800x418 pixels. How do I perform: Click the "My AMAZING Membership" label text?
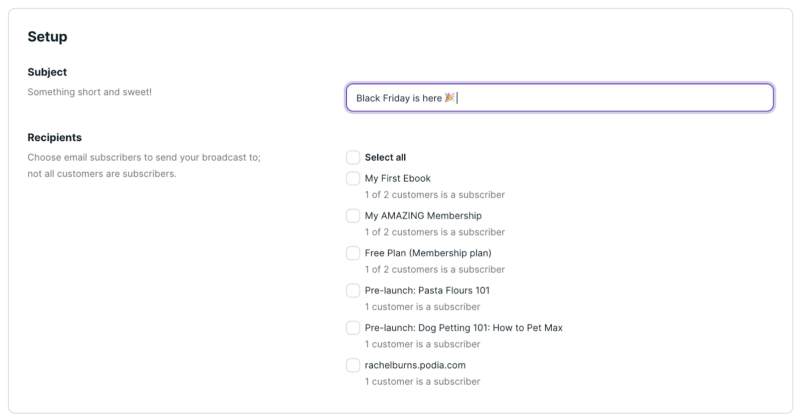point(423,215)
